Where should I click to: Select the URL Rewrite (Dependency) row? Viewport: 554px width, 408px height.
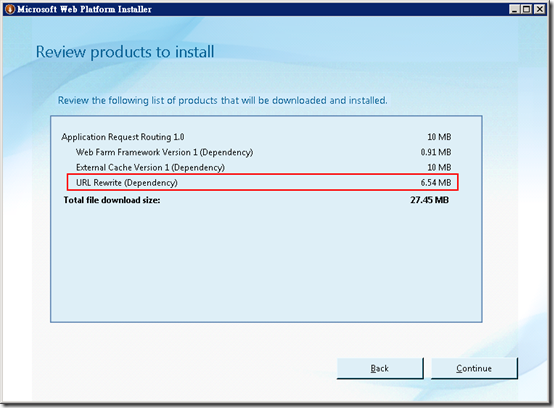[x=263, y=183]
